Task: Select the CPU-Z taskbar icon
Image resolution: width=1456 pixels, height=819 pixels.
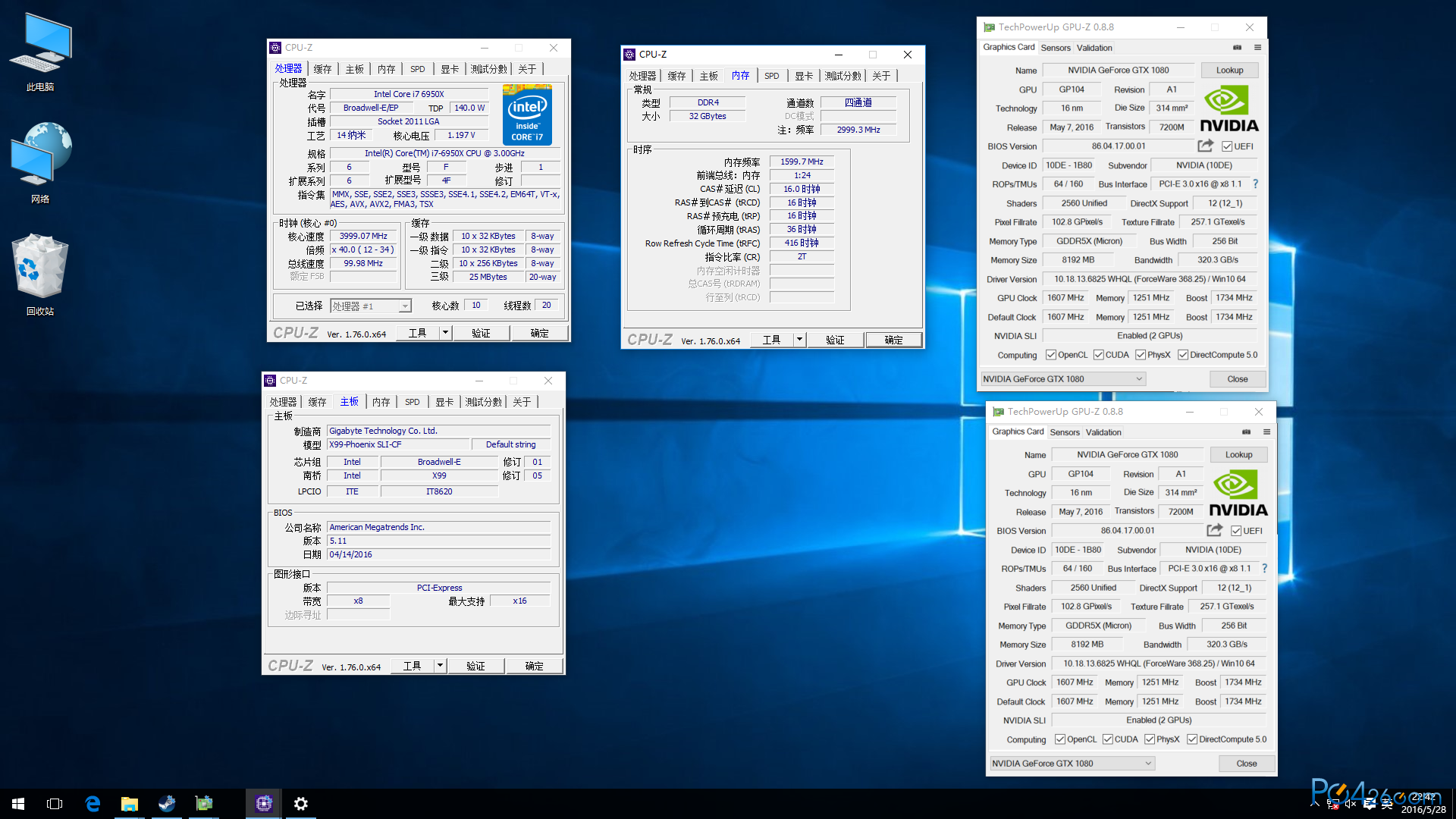Action: coord(263,804)
